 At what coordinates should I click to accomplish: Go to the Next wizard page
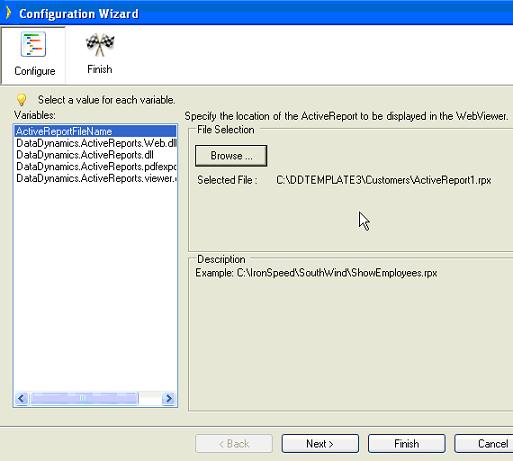[x=320, y=444]
